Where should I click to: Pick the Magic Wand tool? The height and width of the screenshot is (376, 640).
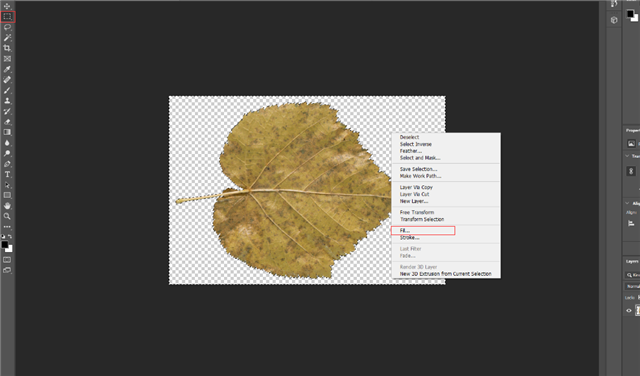(x=7, y=38)
